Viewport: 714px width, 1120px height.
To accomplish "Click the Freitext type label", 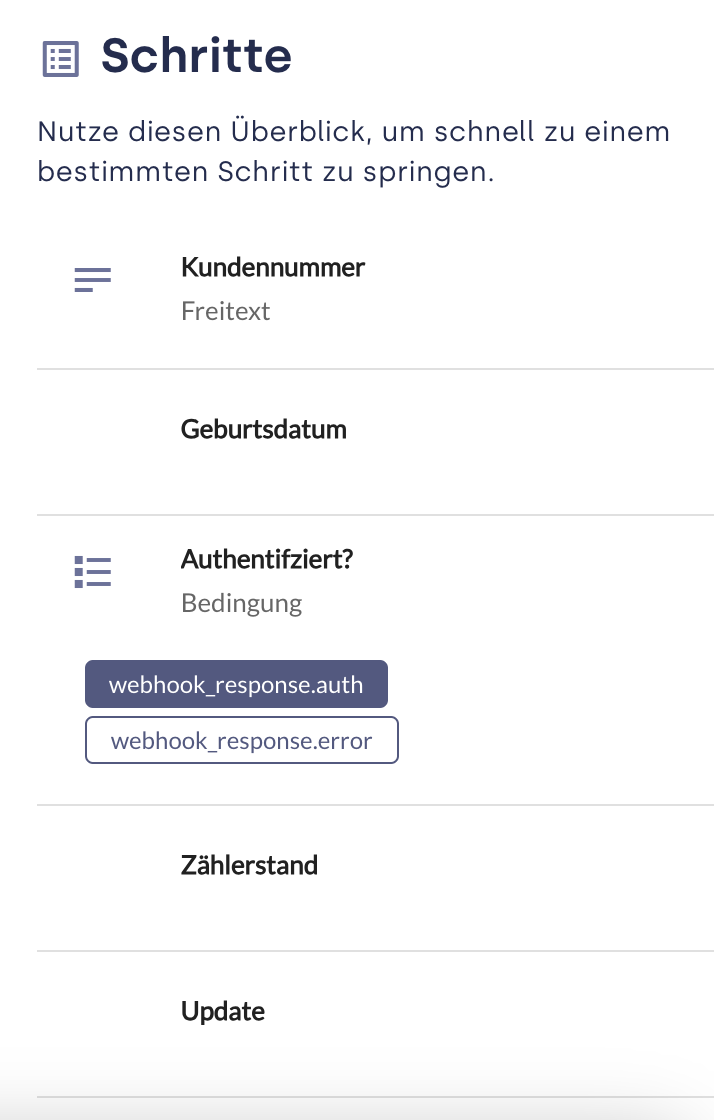I will [226, 311].
